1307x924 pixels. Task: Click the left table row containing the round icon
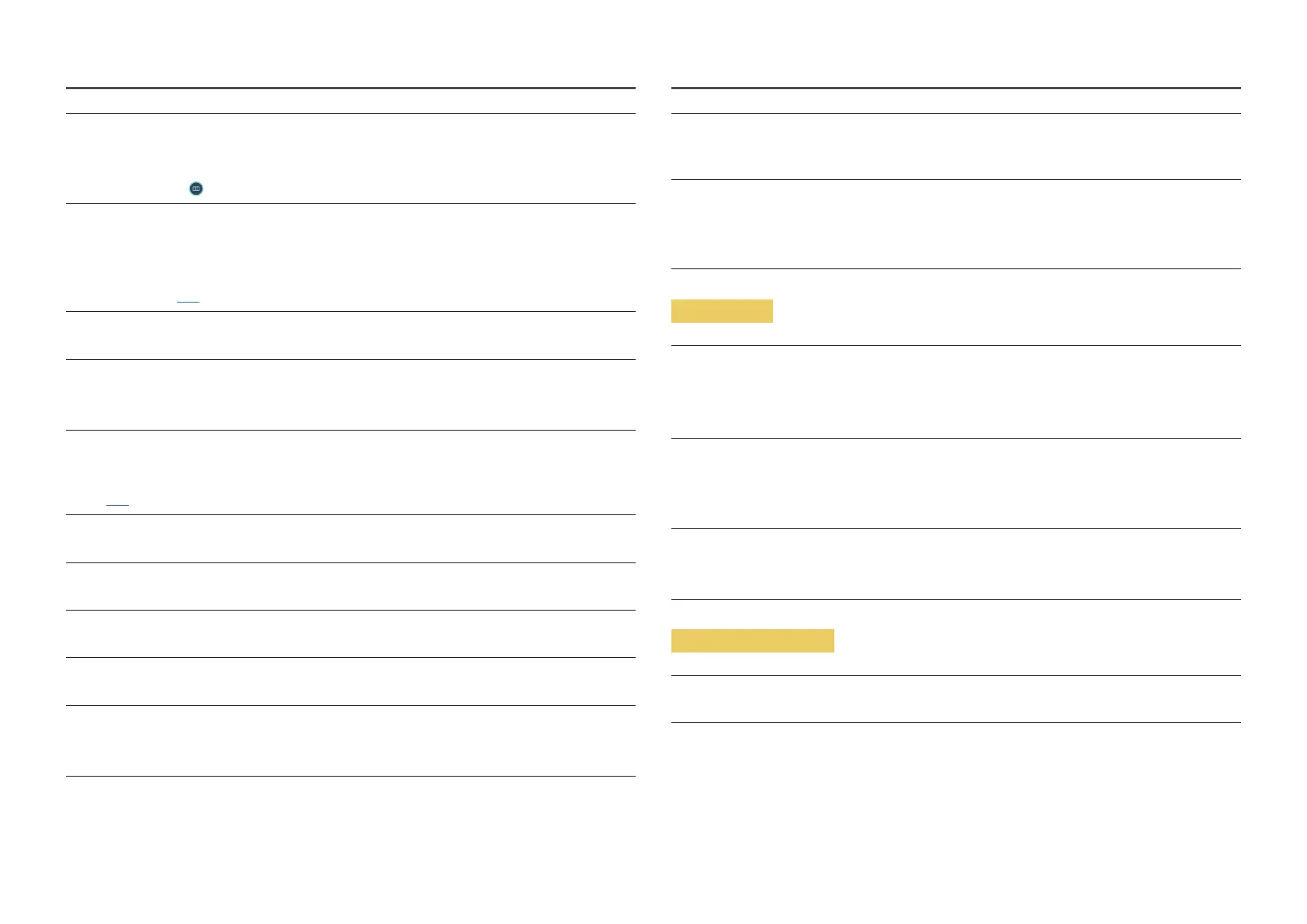pyautogui.click(x=350, y=159)
